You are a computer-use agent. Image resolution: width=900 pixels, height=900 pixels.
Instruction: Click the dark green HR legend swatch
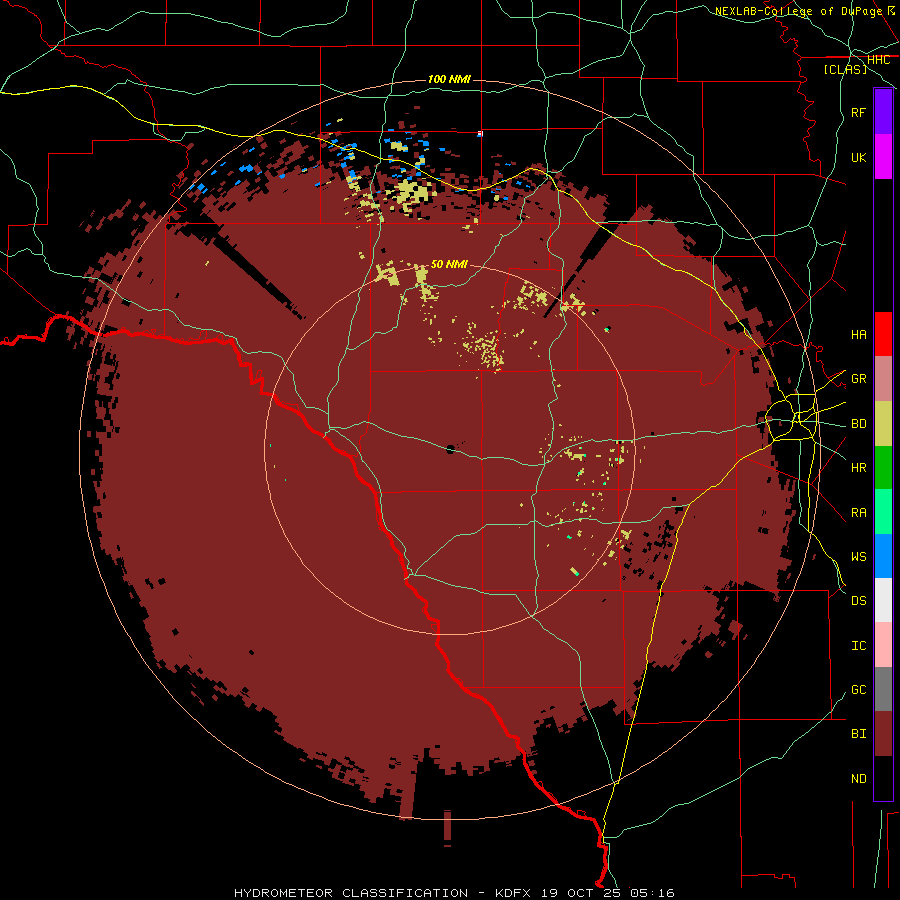tap(883, 468)
